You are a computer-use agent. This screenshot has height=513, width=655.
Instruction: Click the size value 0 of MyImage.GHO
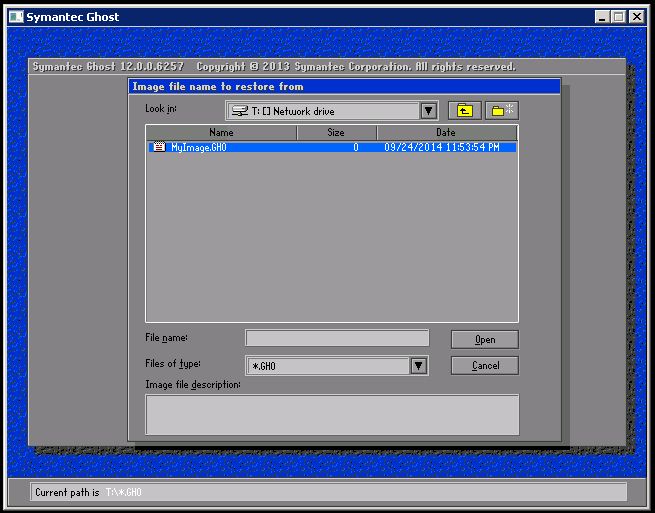pos(355,147)
